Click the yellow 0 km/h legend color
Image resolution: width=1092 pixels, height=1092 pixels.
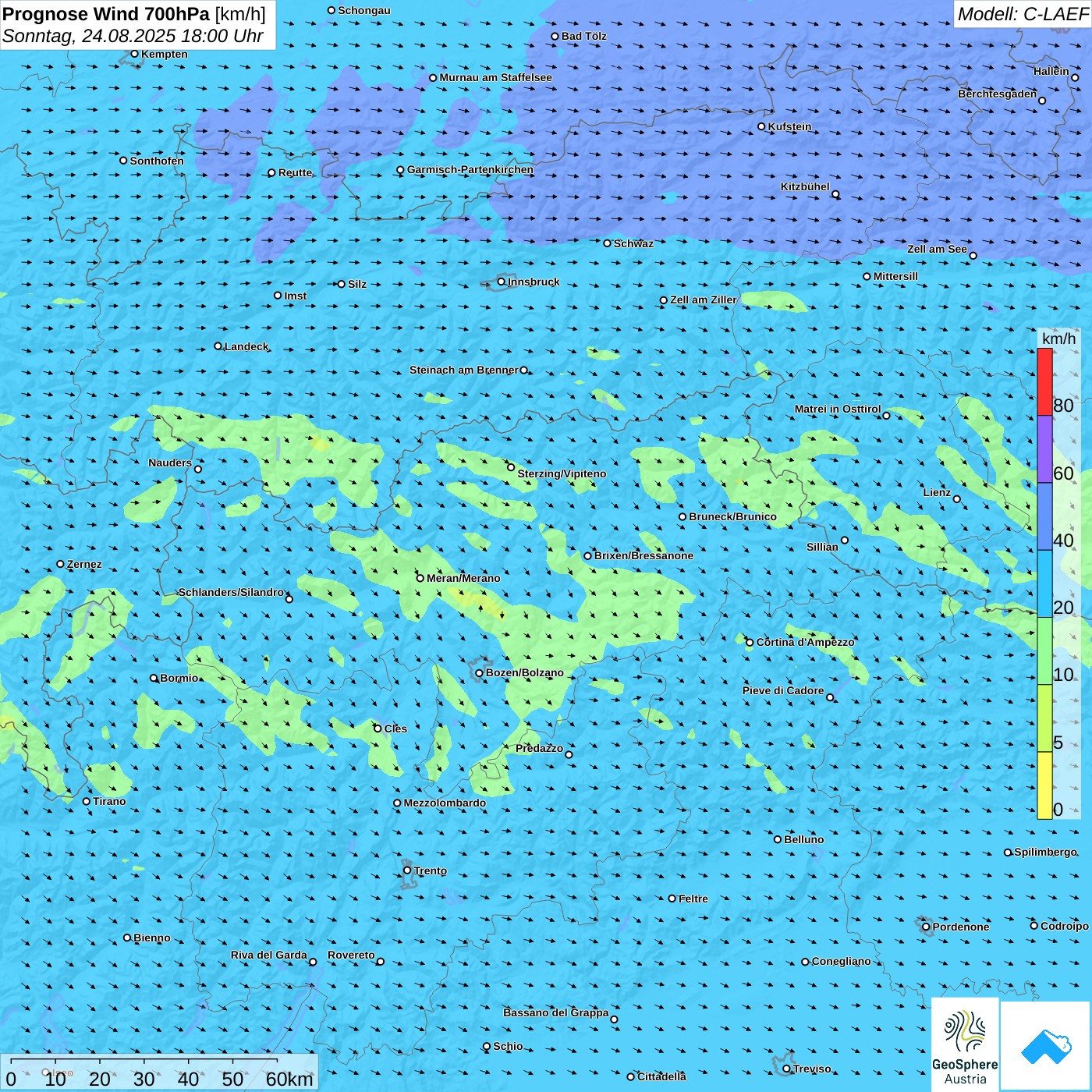tap(1044, 785)
